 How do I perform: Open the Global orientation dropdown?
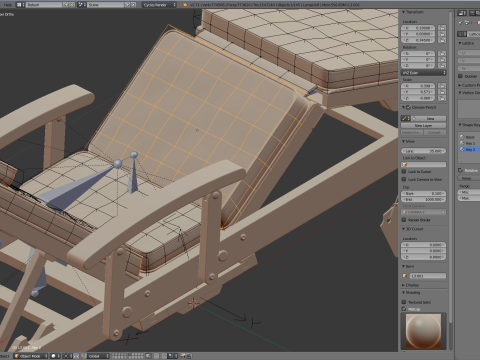[x=98, y=356]
